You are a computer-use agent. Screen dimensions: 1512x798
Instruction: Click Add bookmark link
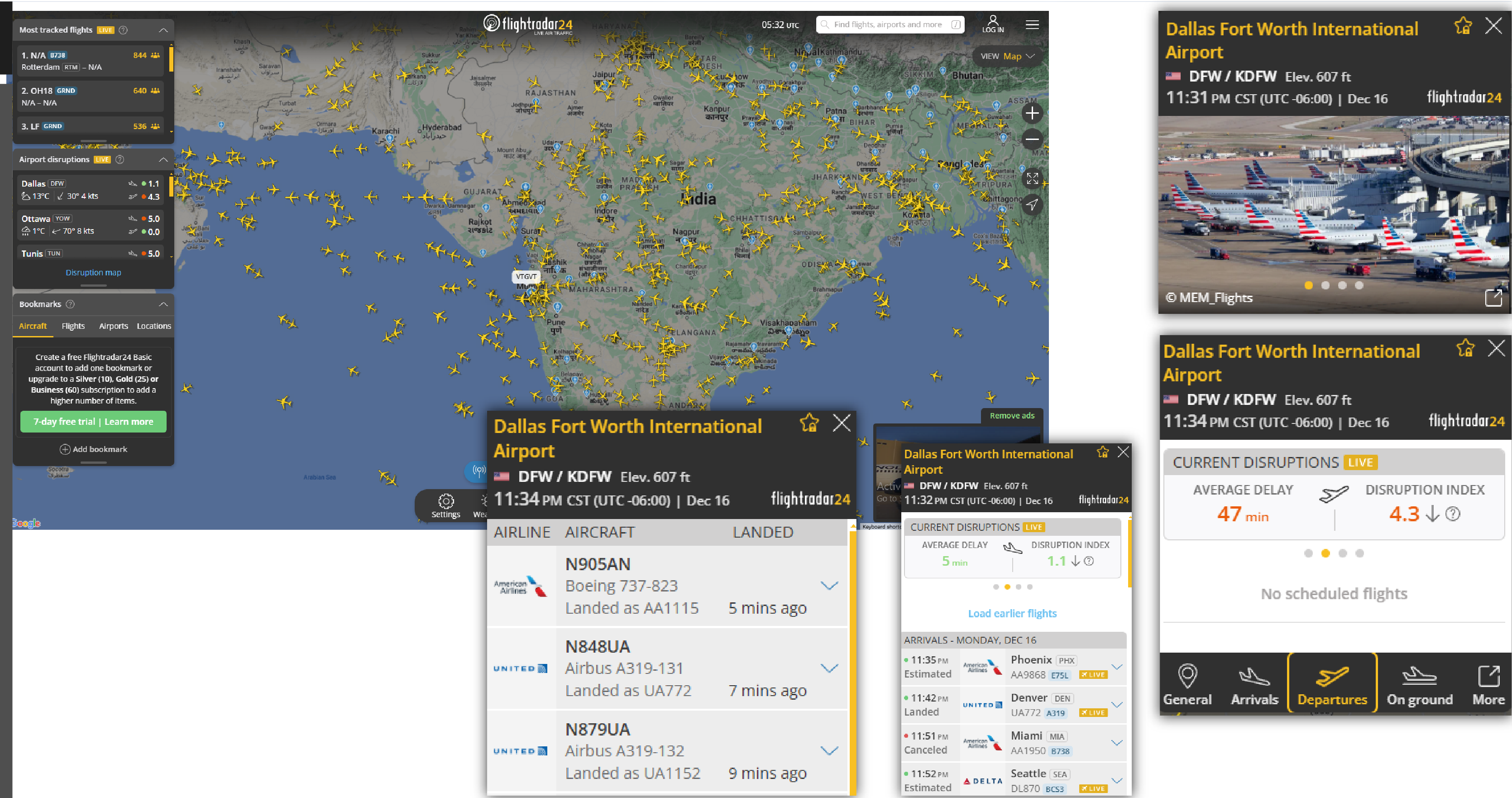coord(92,447)
